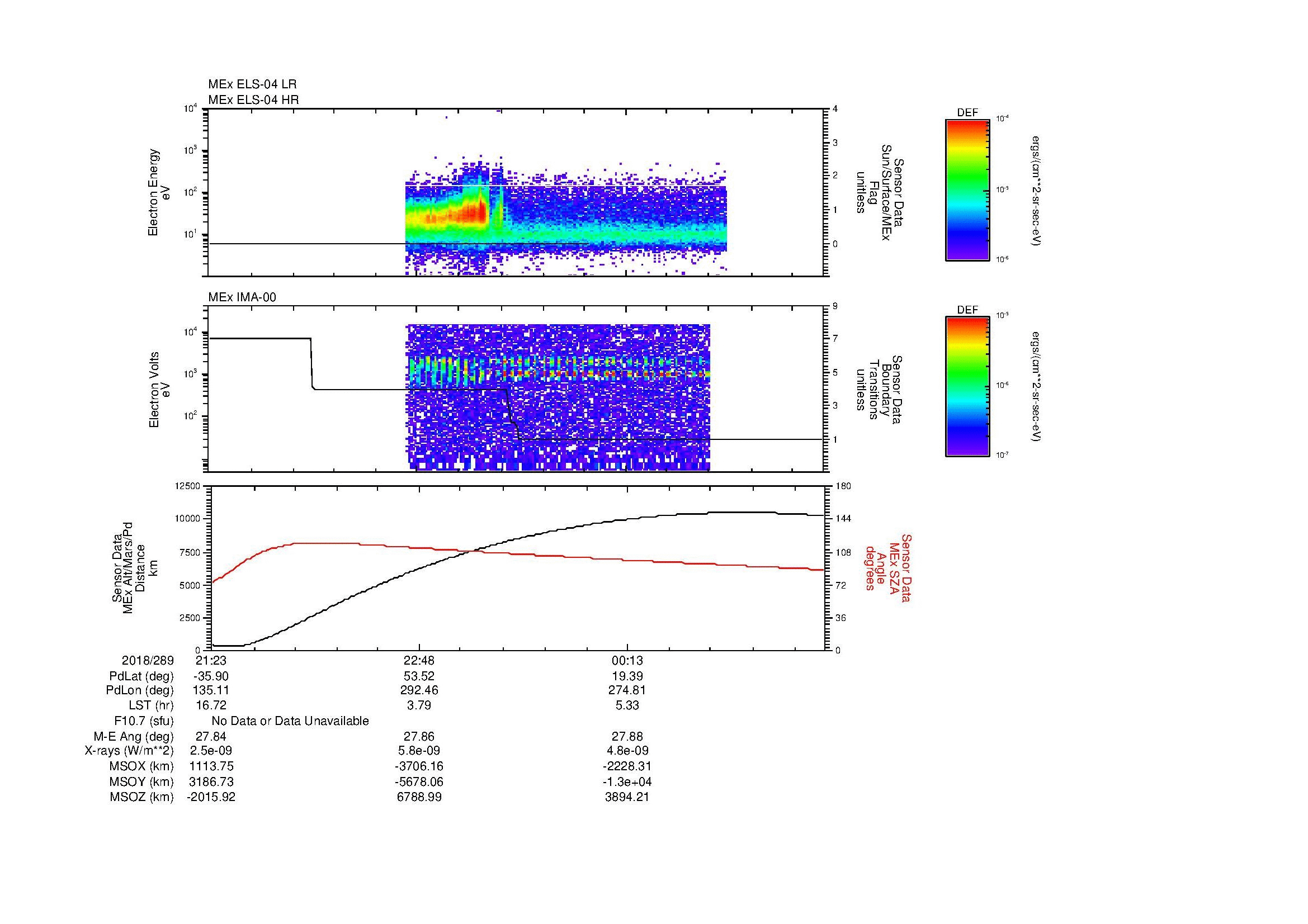Click the MSOX value -3706.16

coord(419,766)
